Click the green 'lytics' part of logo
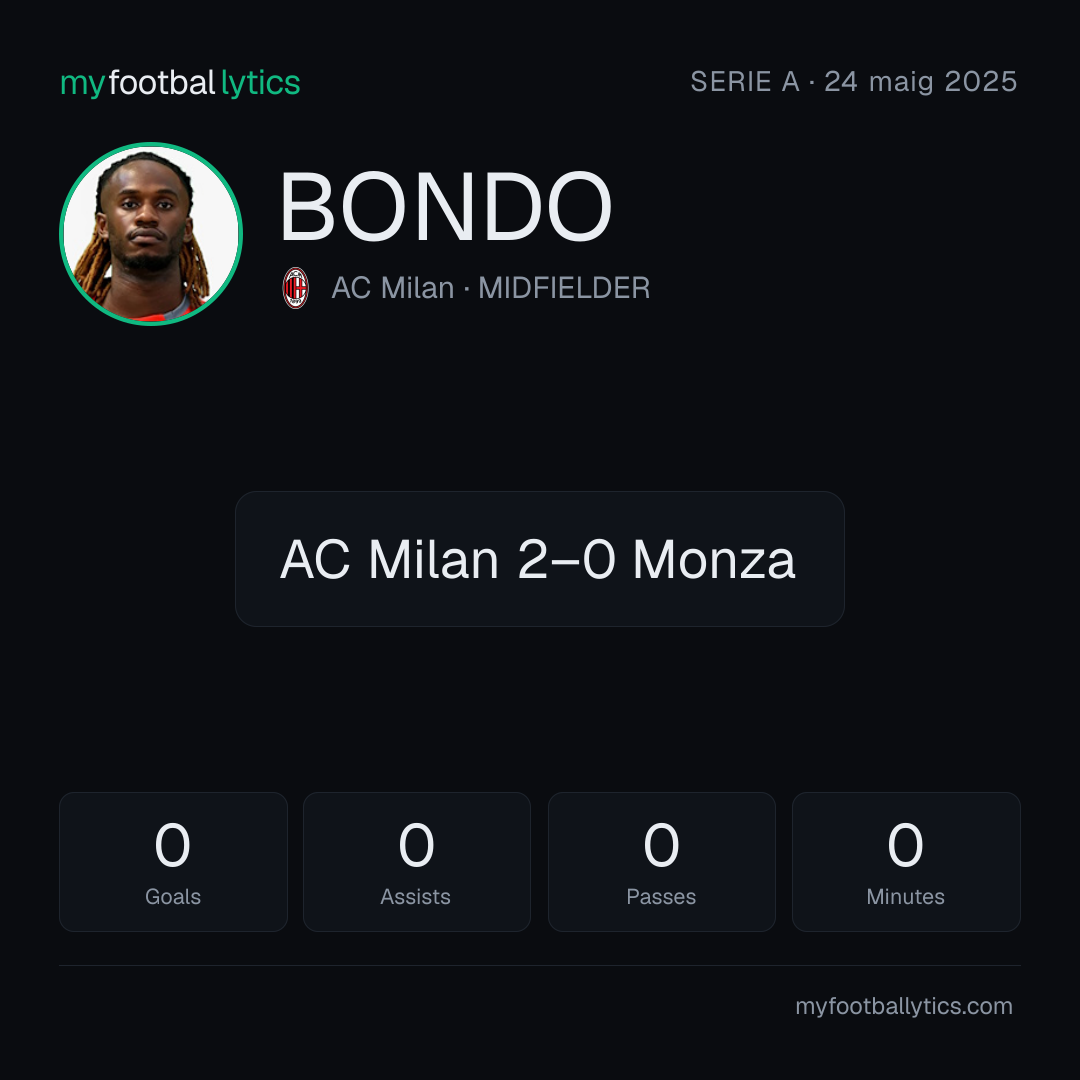The image size is (1080, 1080). click(x=260, y=83)
